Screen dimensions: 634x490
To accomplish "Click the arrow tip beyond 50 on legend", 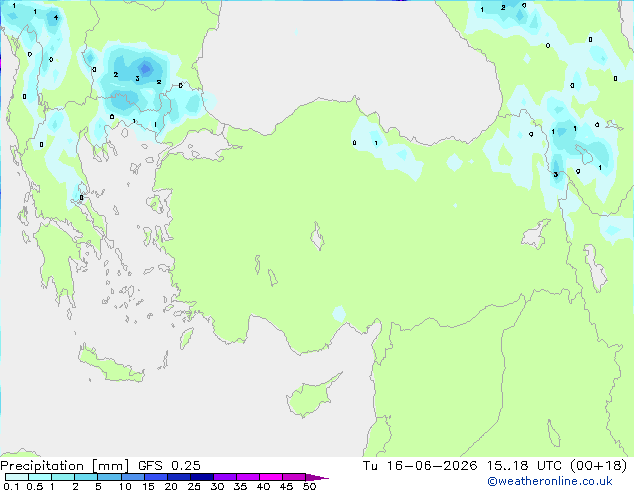I will [317, 477].
